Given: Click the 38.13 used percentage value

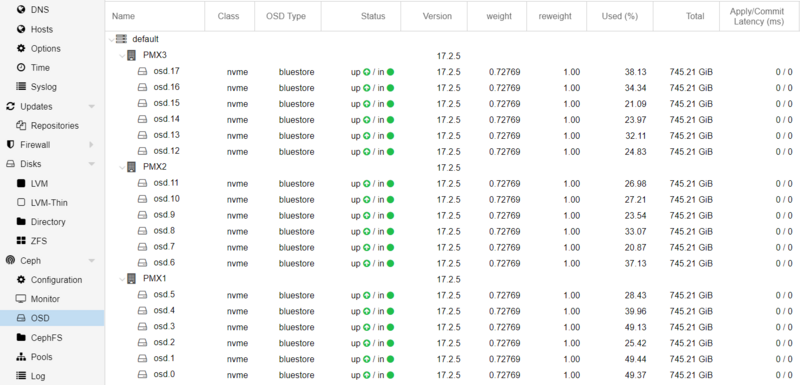Looking at the screenshot, I should [636, 72].
